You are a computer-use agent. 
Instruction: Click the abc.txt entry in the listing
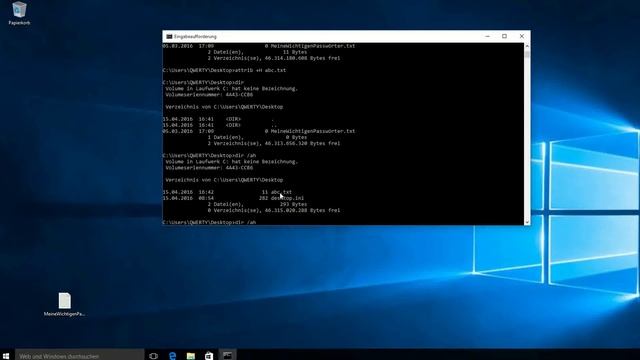coord(282,192)
